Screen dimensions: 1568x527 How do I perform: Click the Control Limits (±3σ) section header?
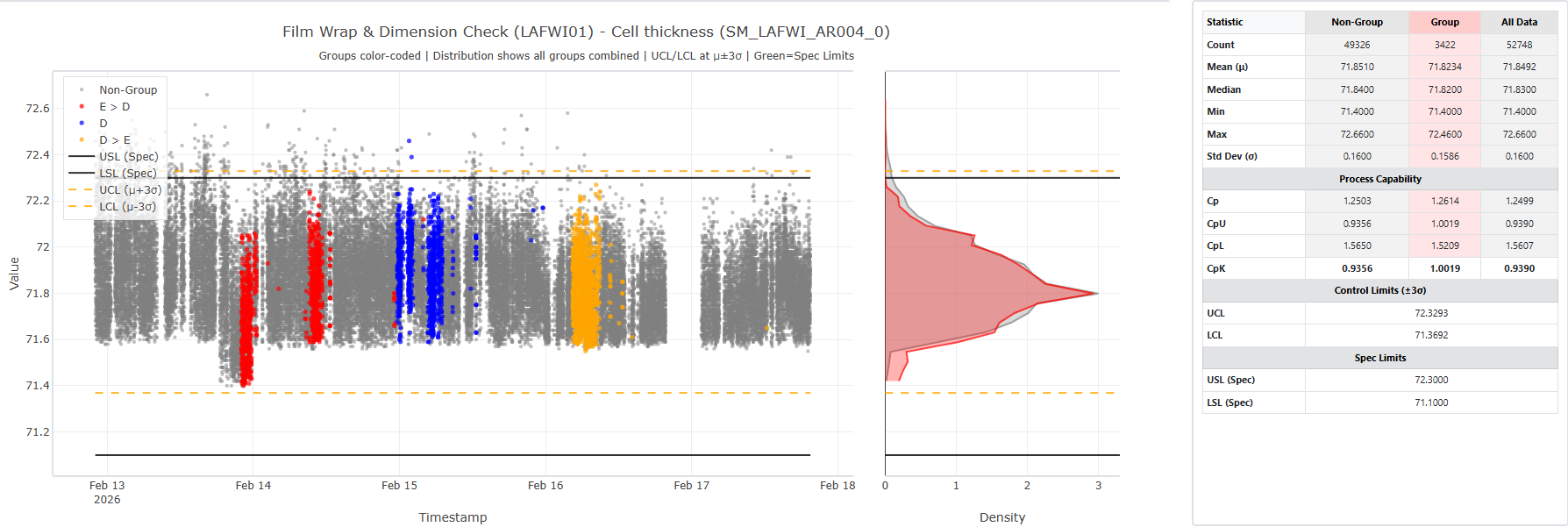pos(1379,290)
